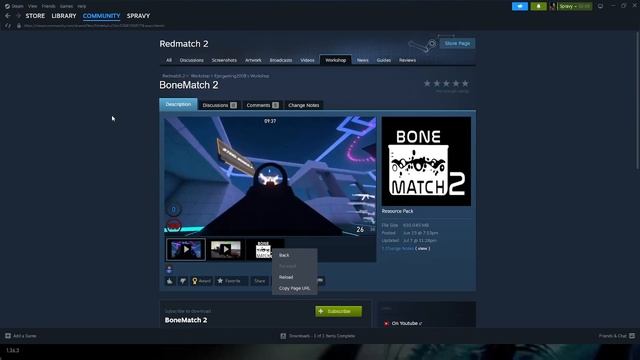Viewport: 640px width, 360px height.
Task: Choose Back in the context menu
Action: tap(295, 255)
